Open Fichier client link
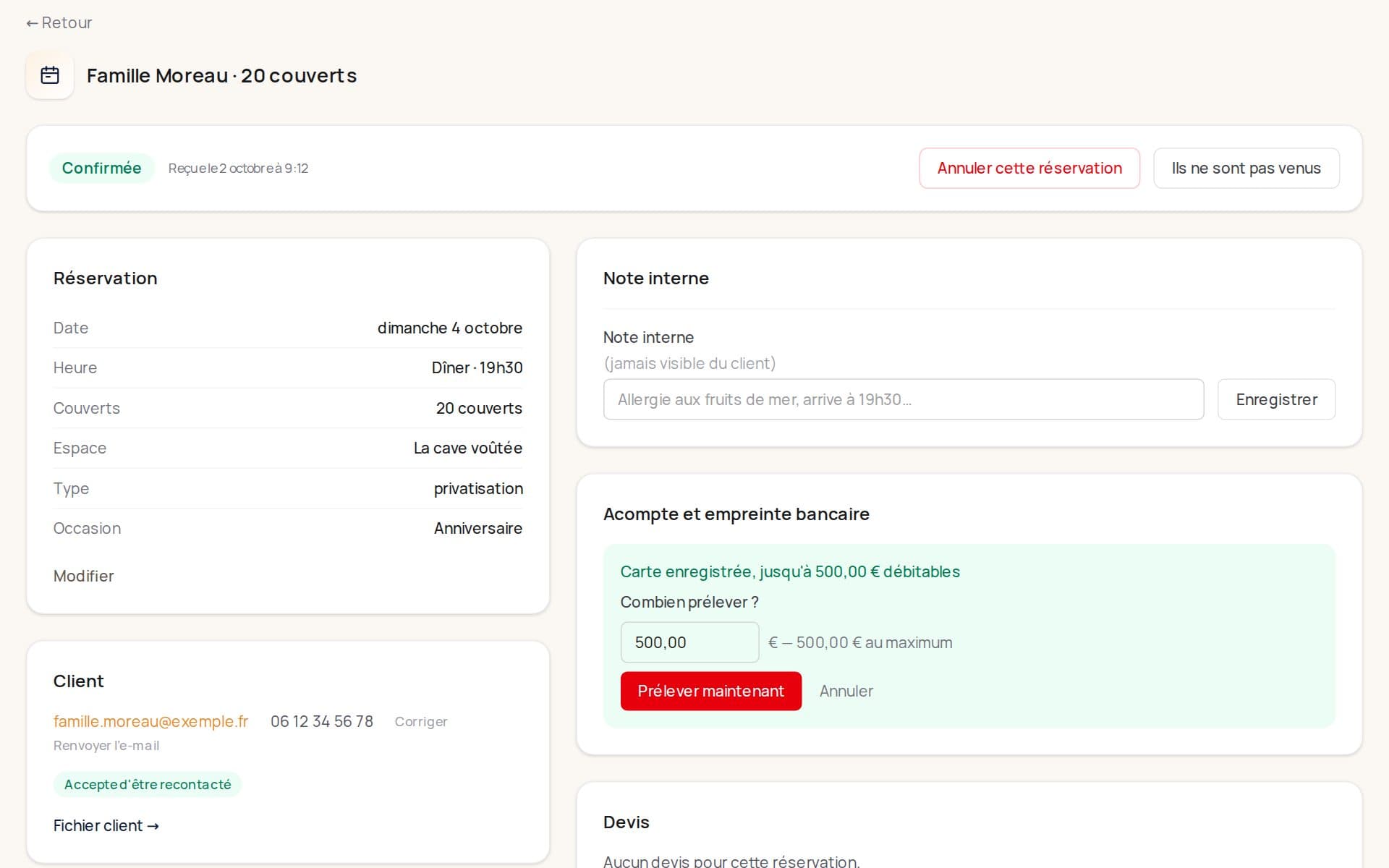The image size is (1389, 868). [106, 825]
